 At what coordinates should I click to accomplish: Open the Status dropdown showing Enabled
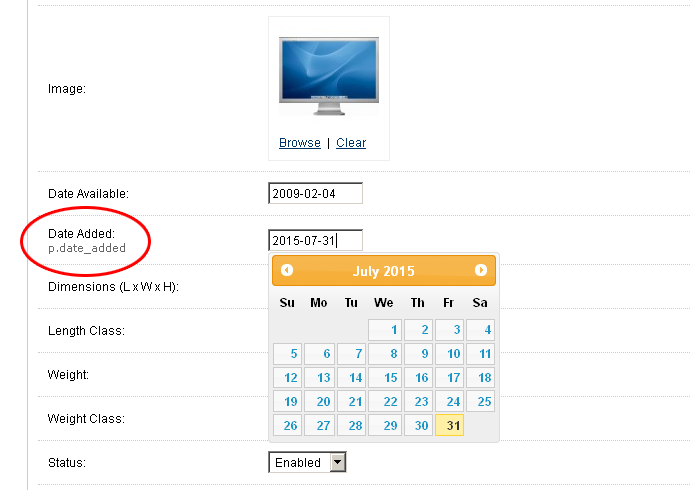[x=307, y=463]
